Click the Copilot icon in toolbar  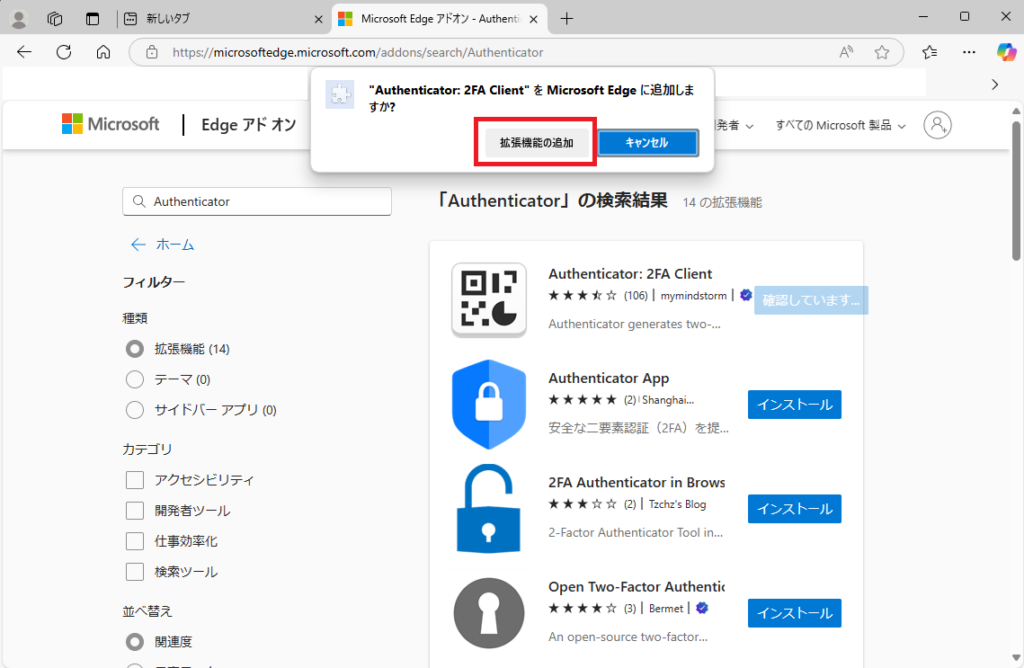pyautogui.click(x=1006, y=52)
